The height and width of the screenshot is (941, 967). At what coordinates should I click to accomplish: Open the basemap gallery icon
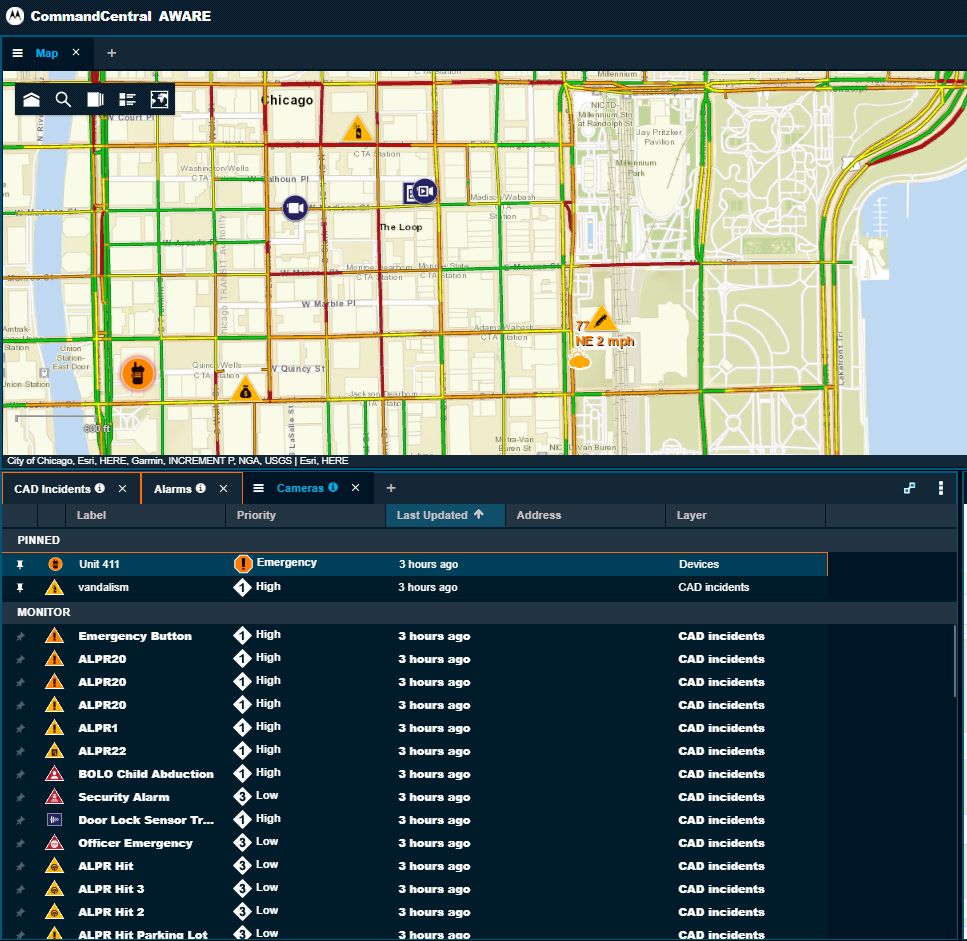159,99
